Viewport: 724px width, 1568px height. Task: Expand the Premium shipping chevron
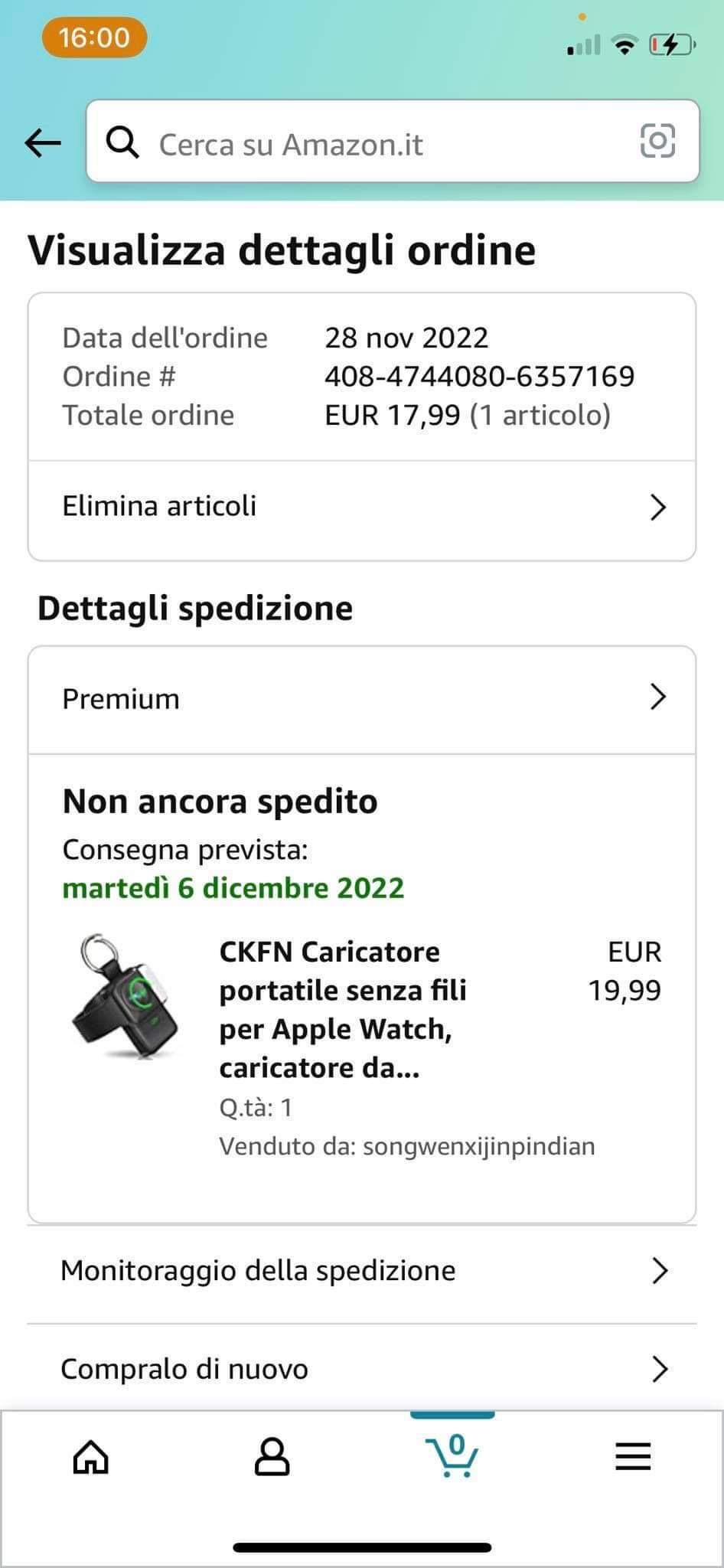point(657,697)
